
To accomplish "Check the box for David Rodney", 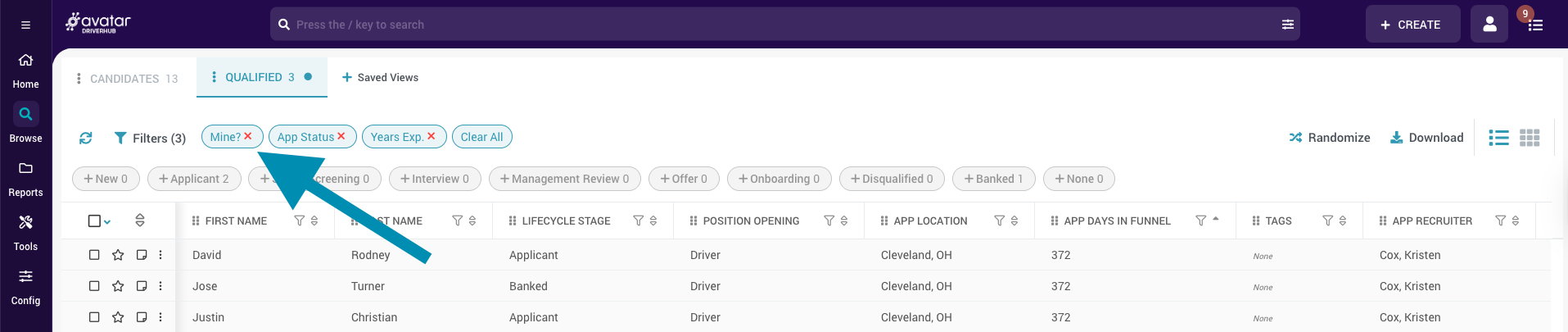I will pyautogui.click(x=94, y=255).
